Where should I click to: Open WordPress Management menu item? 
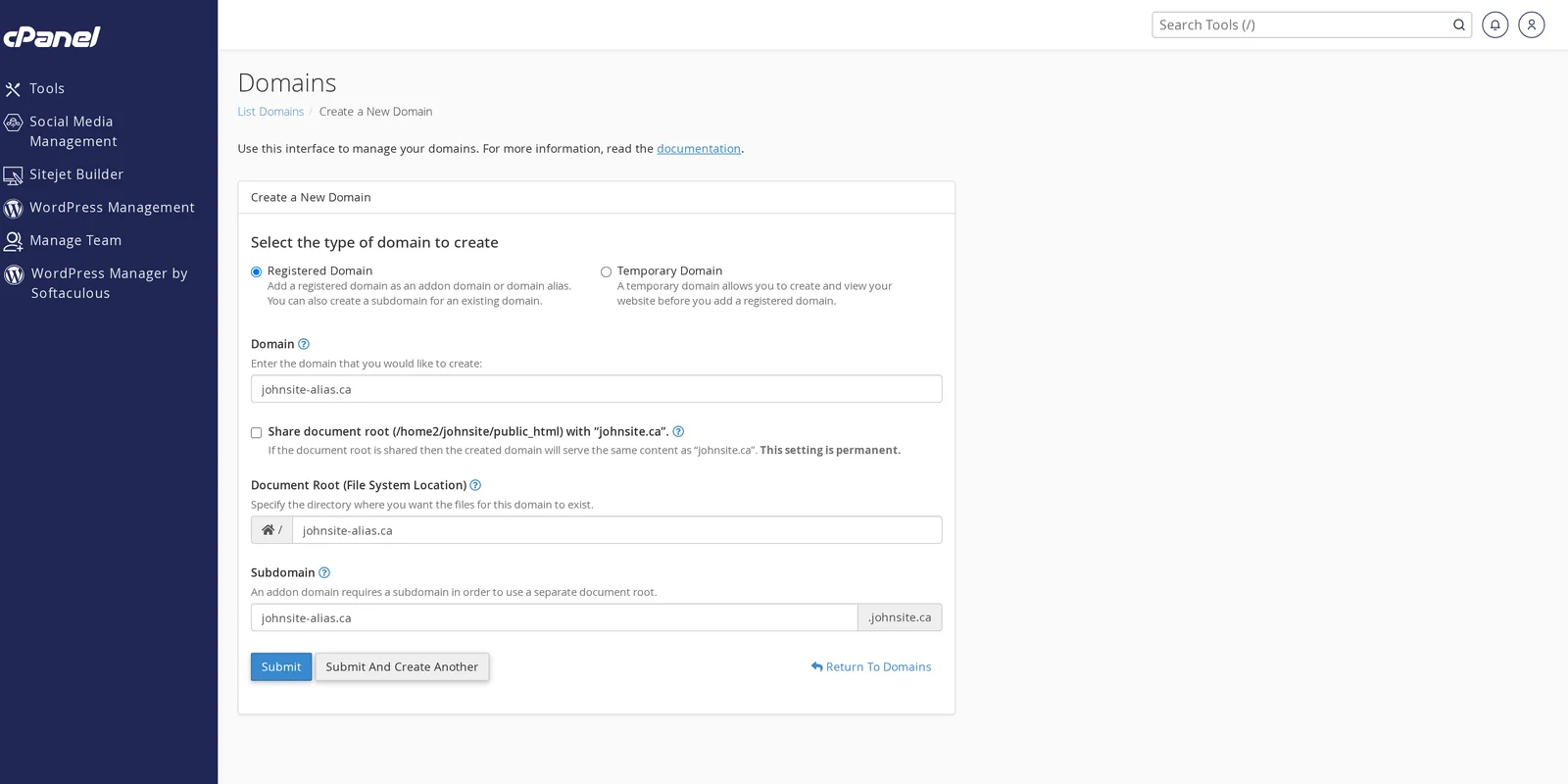112,208
